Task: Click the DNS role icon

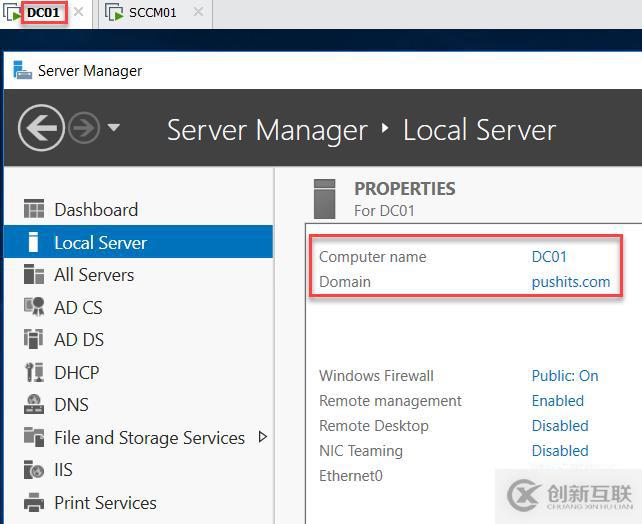Action: click(34, 404)
